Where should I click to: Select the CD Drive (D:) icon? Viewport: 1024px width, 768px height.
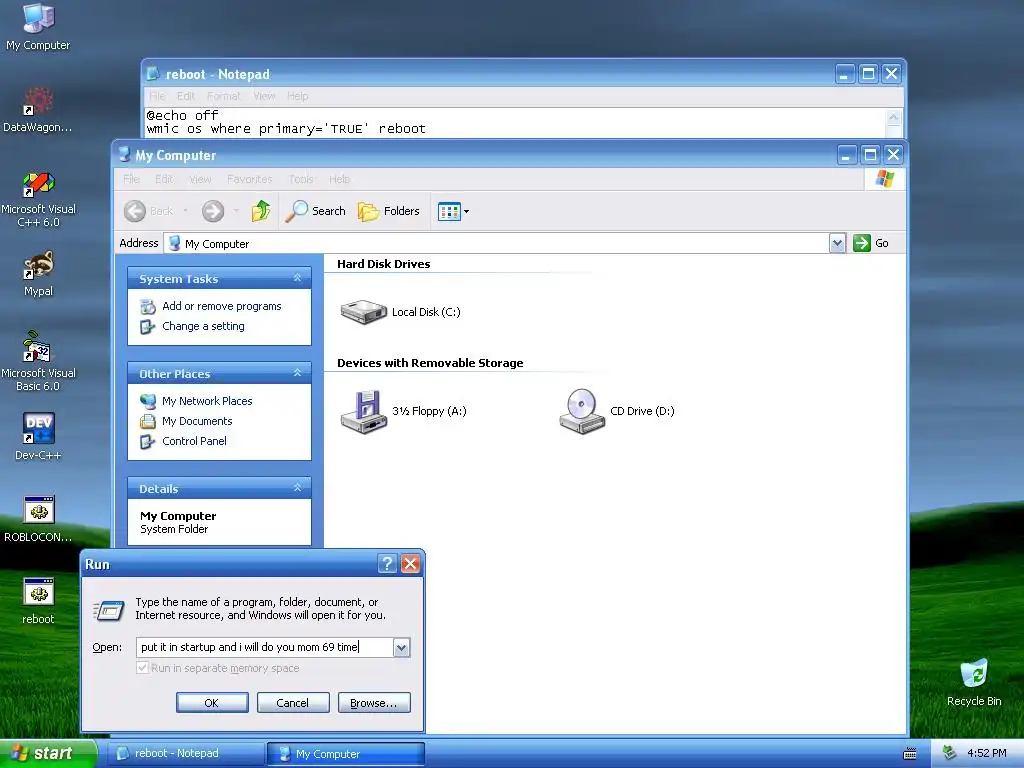tap(617, 411)
